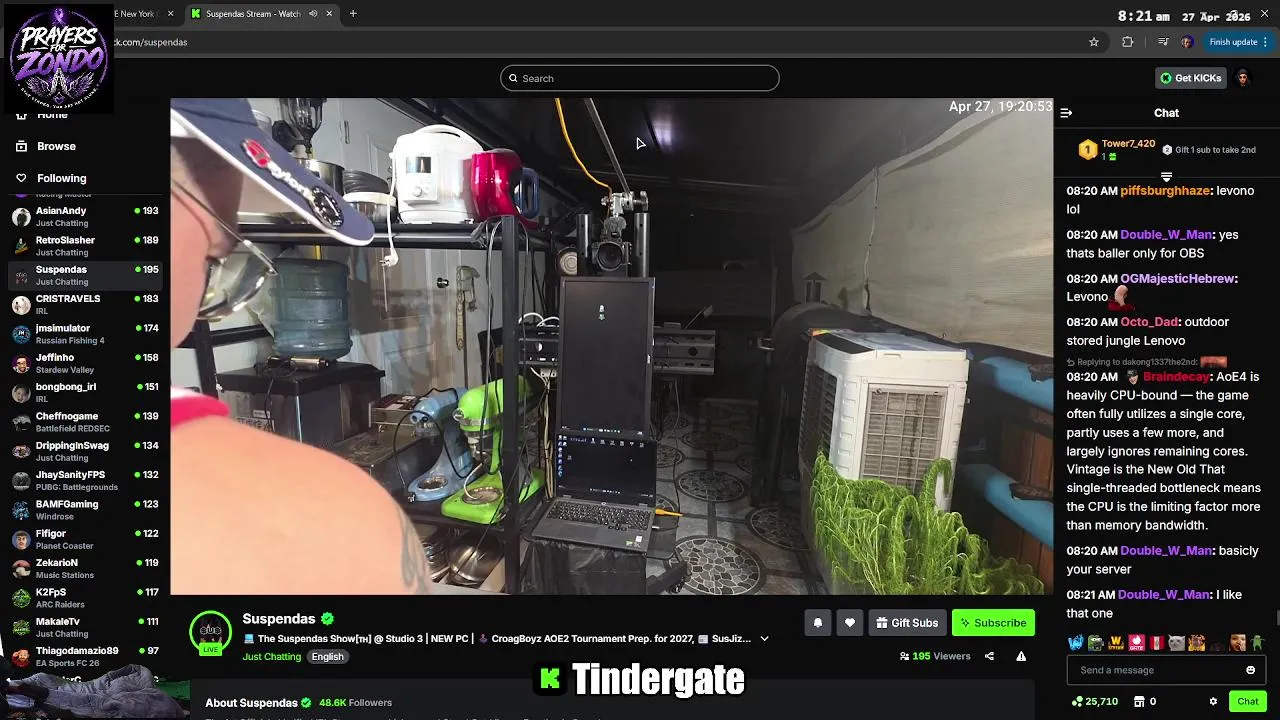1280x720 pixels.
Task: Open browser extensions puzzle icon
Action: pos(1128,42)
